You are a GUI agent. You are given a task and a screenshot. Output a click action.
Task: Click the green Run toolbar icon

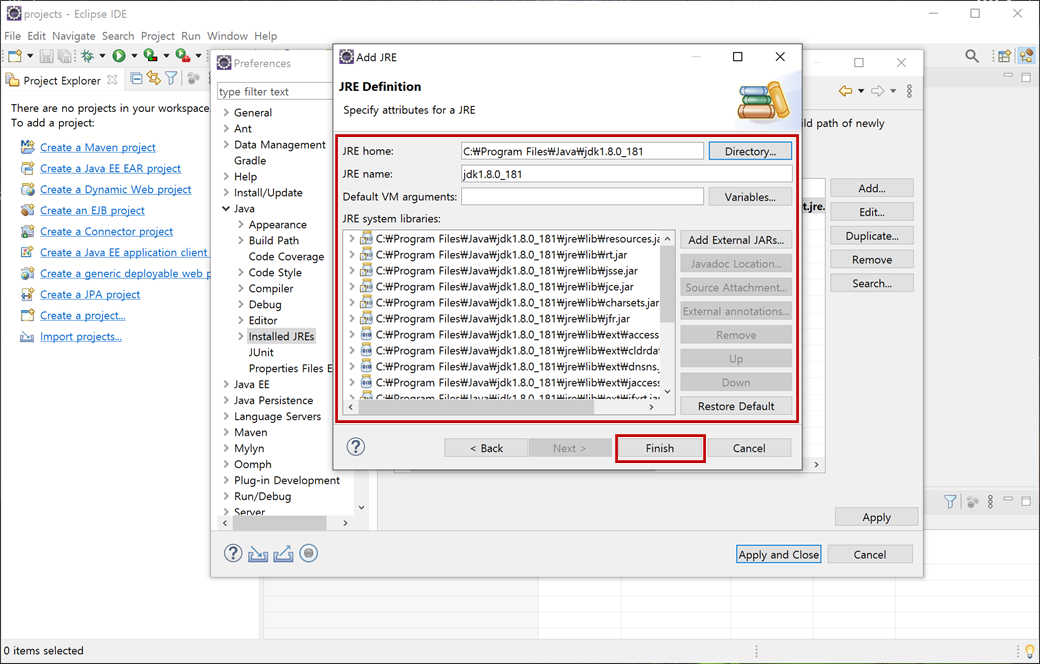coord(119,56)
